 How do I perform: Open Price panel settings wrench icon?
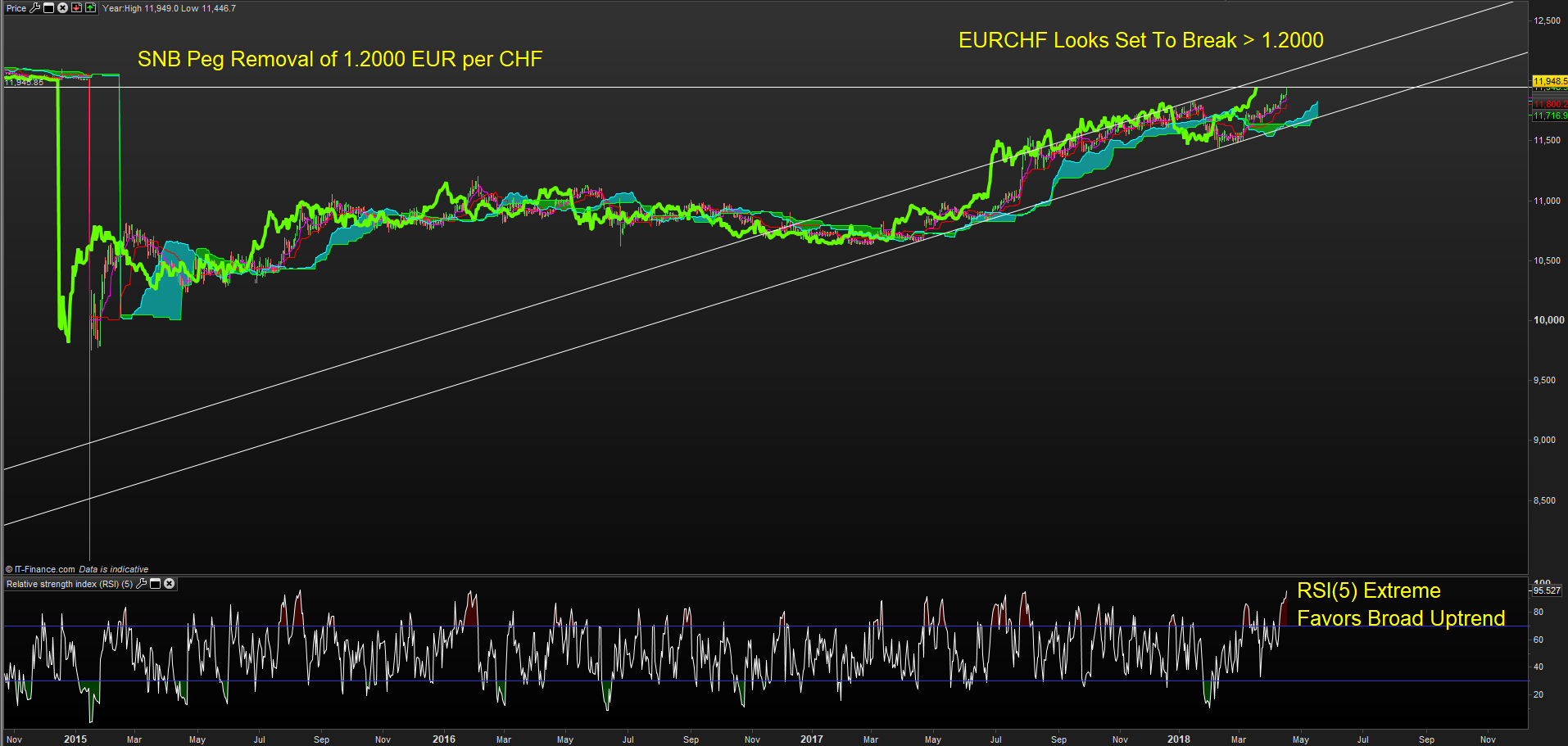pyautogui.click(x=34, y=8)
